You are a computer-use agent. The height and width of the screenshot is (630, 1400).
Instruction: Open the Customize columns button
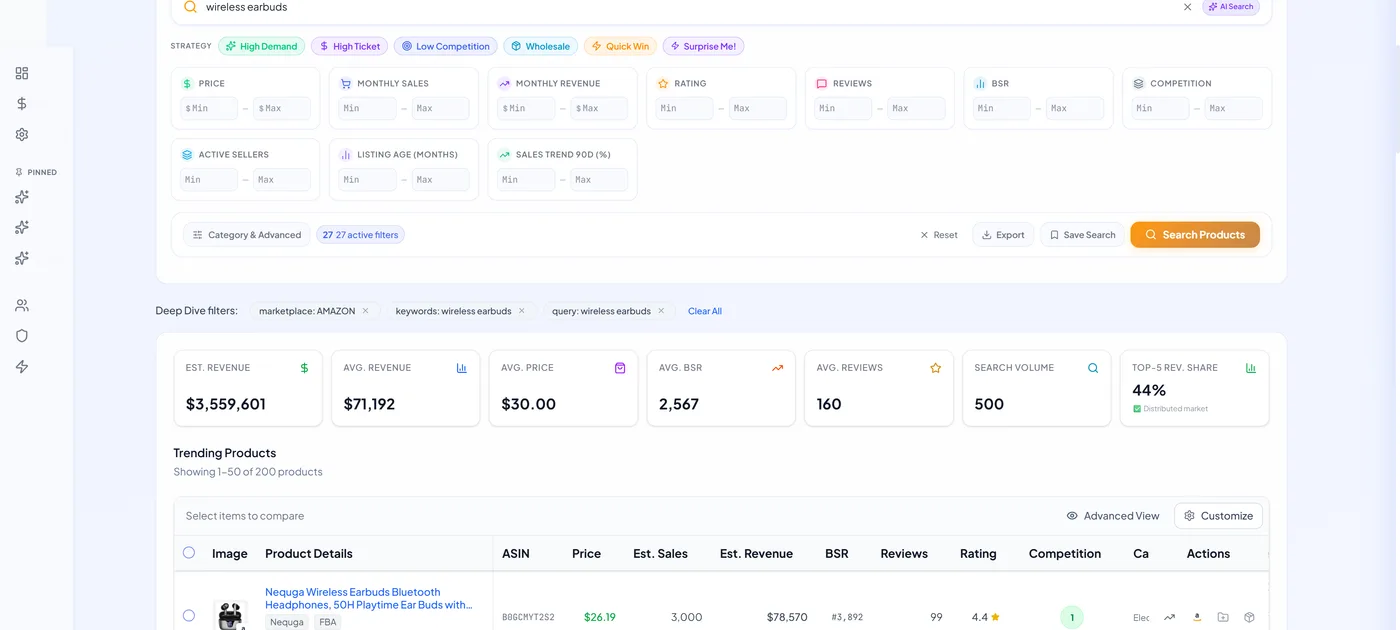1218,516
